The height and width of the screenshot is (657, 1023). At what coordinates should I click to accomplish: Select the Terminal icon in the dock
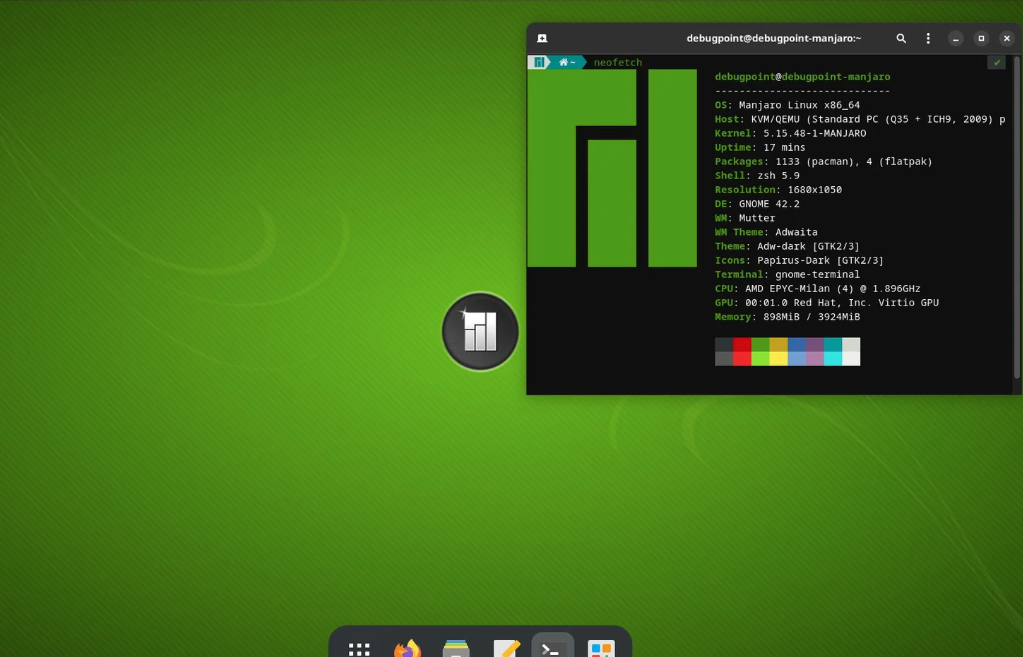point(553,647)
